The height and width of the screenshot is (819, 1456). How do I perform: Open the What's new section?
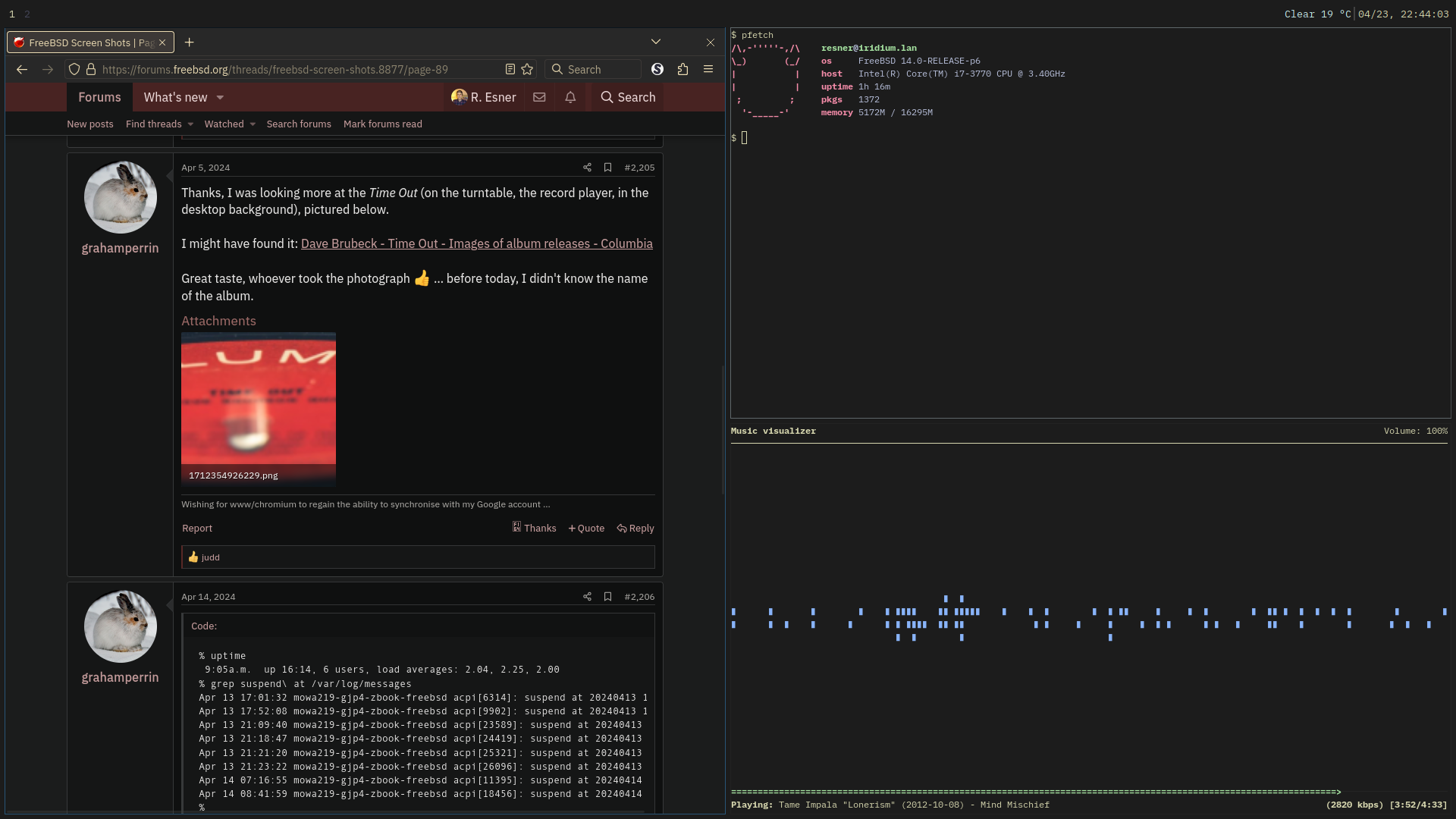tap(175, 97)
